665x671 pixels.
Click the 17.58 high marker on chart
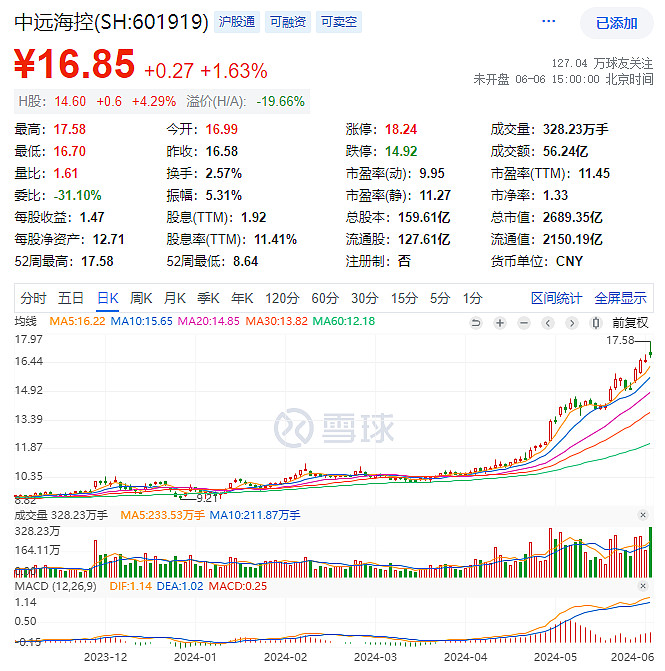pyautogui.click(x=620, y=340)
